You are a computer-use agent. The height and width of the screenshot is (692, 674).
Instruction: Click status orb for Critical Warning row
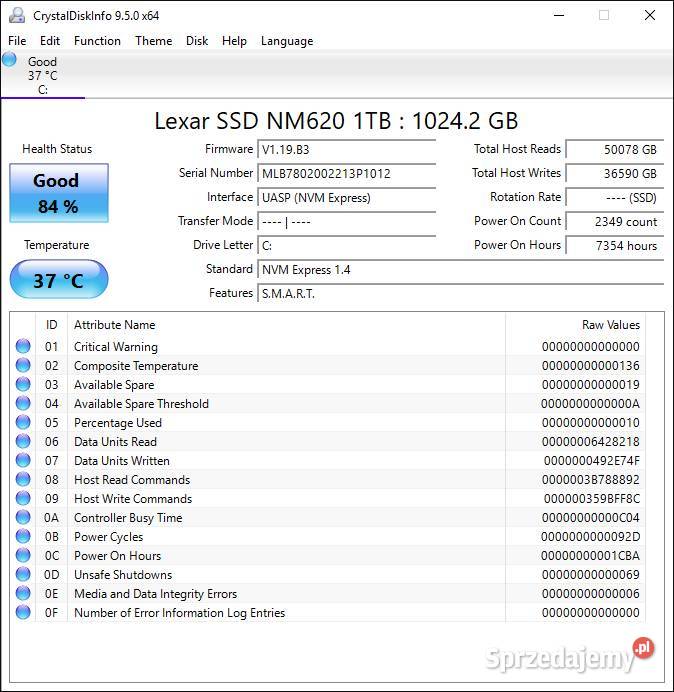click(23, 346)
